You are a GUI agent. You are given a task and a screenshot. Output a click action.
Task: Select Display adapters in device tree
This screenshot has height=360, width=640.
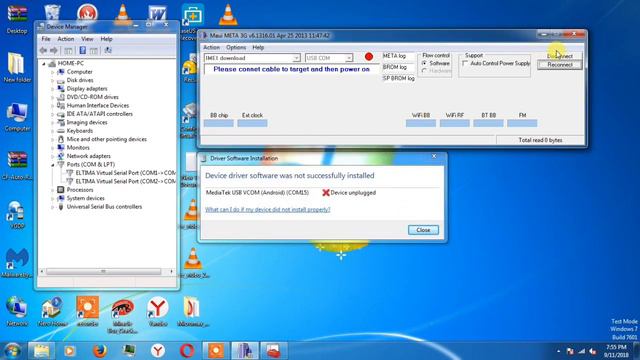87,89
